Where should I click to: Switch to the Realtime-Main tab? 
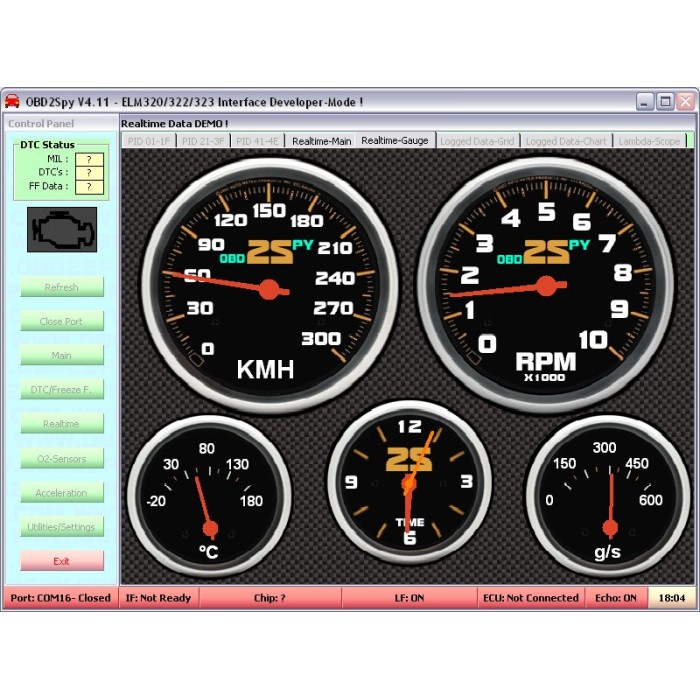point(321,141)
